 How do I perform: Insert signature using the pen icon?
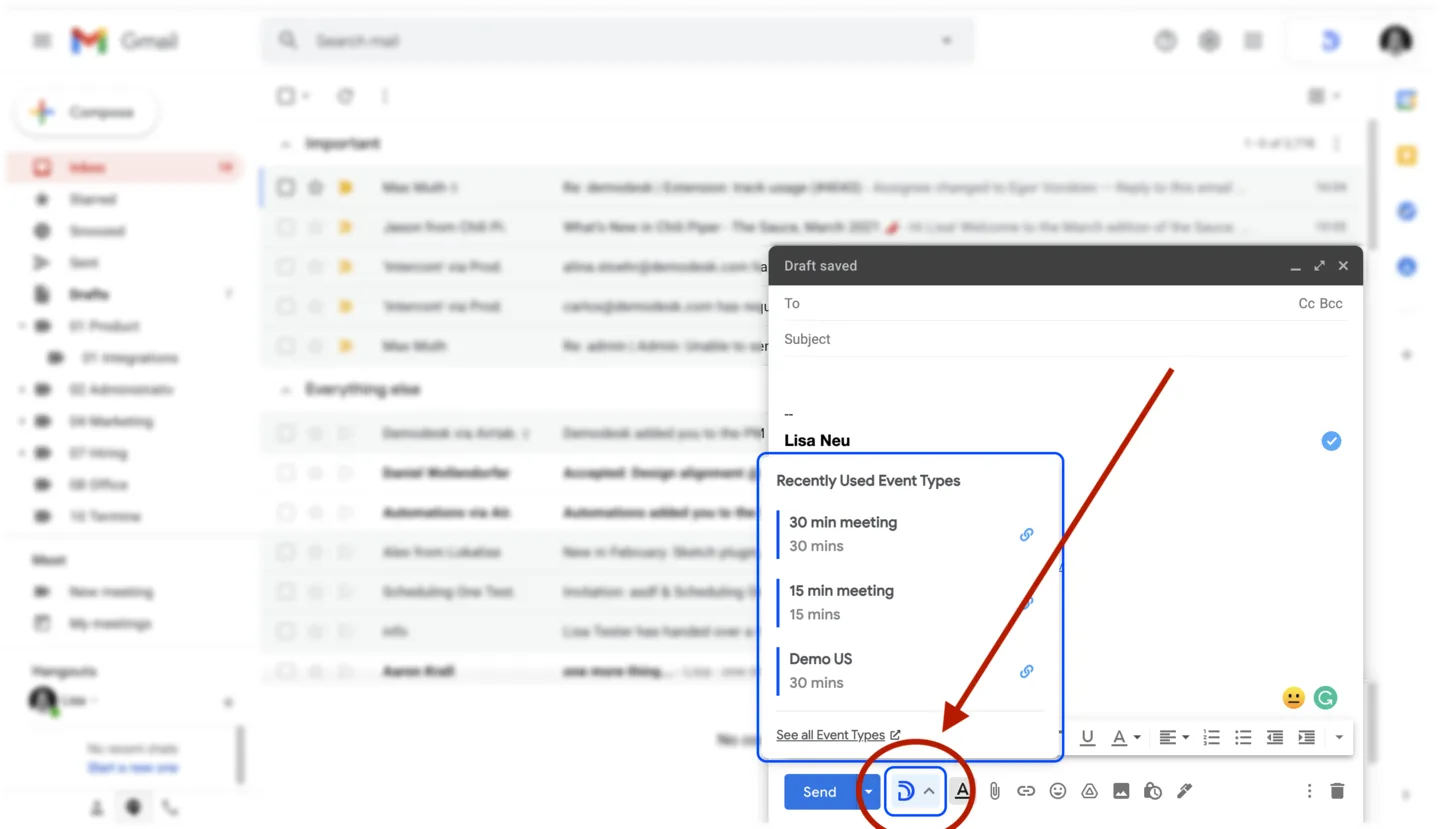tap(1185, 791)
